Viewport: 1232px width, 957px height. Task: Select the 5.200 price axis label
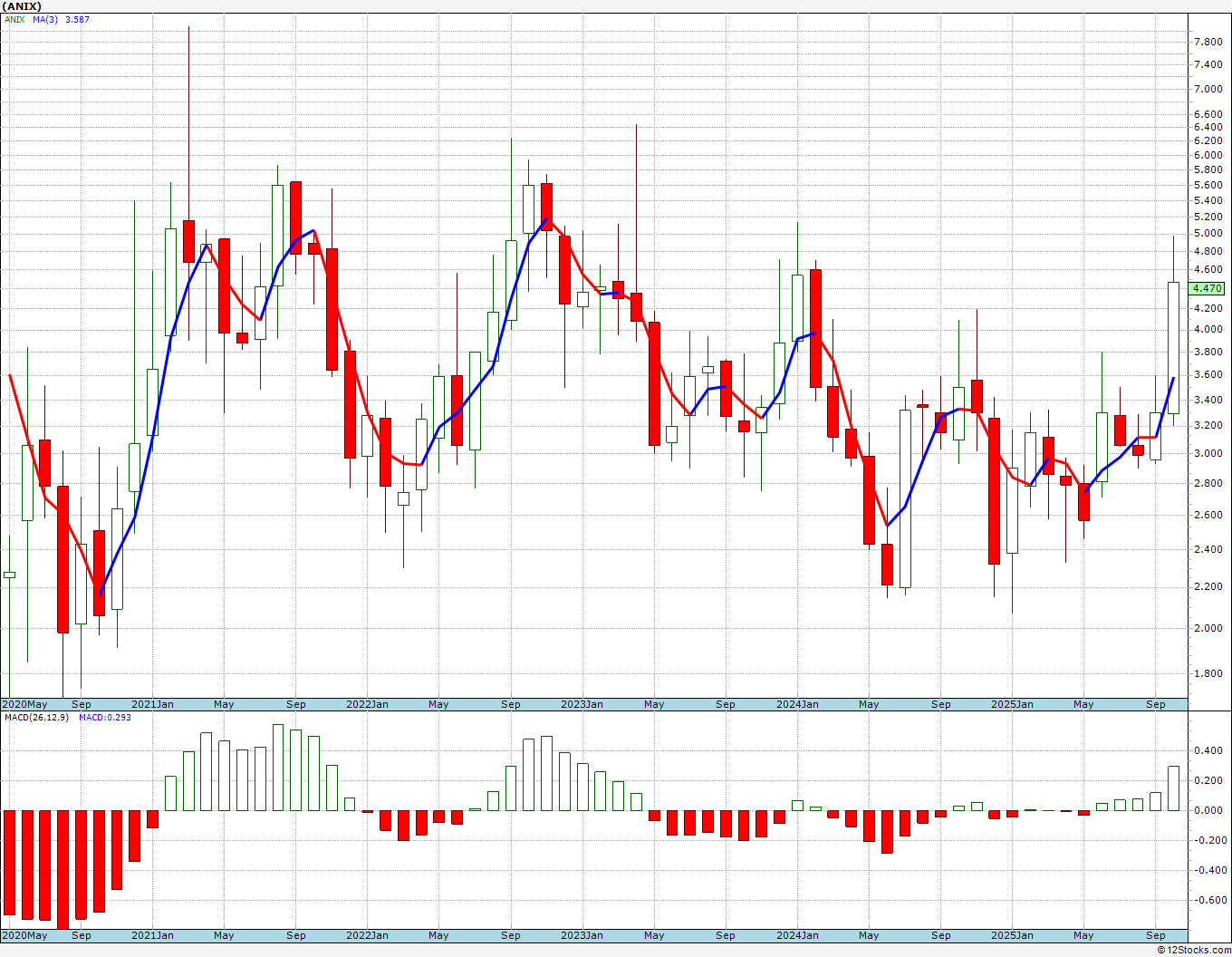[x=1208, y=217]
